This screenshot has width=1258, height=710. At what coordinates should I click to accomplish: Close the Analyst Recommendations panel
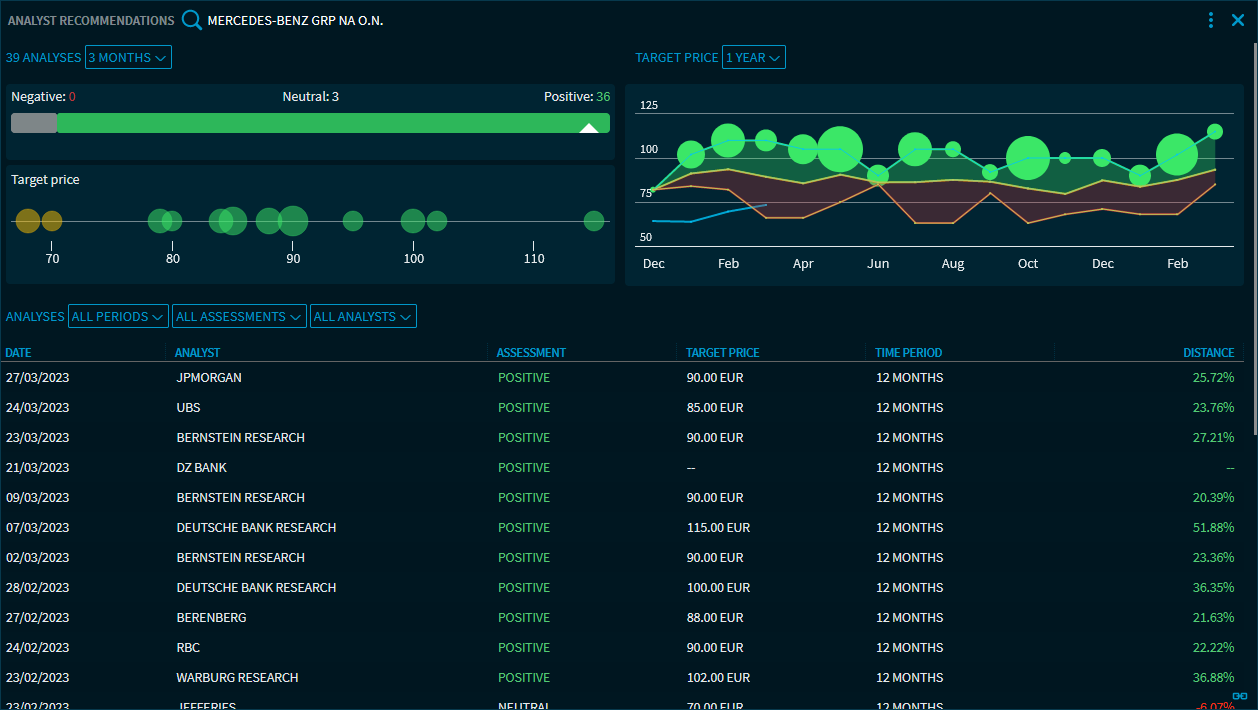tap(1238, 20)
